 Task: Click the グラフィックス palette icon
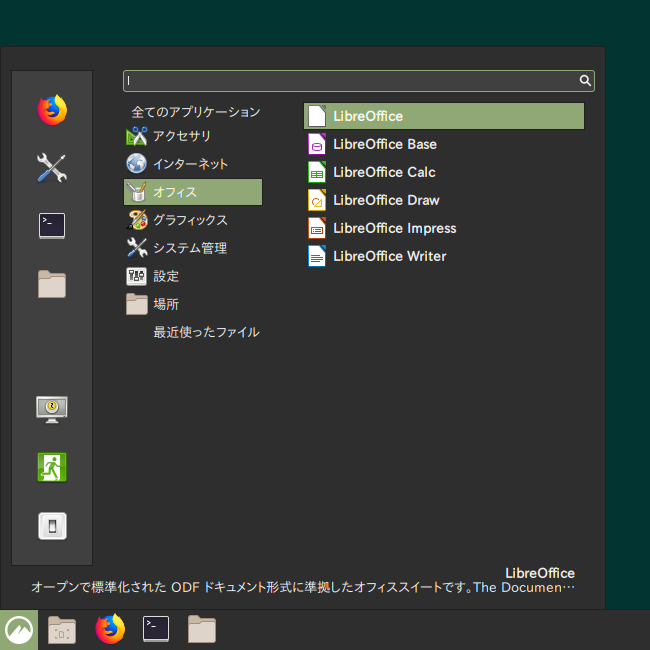(137, 220)
